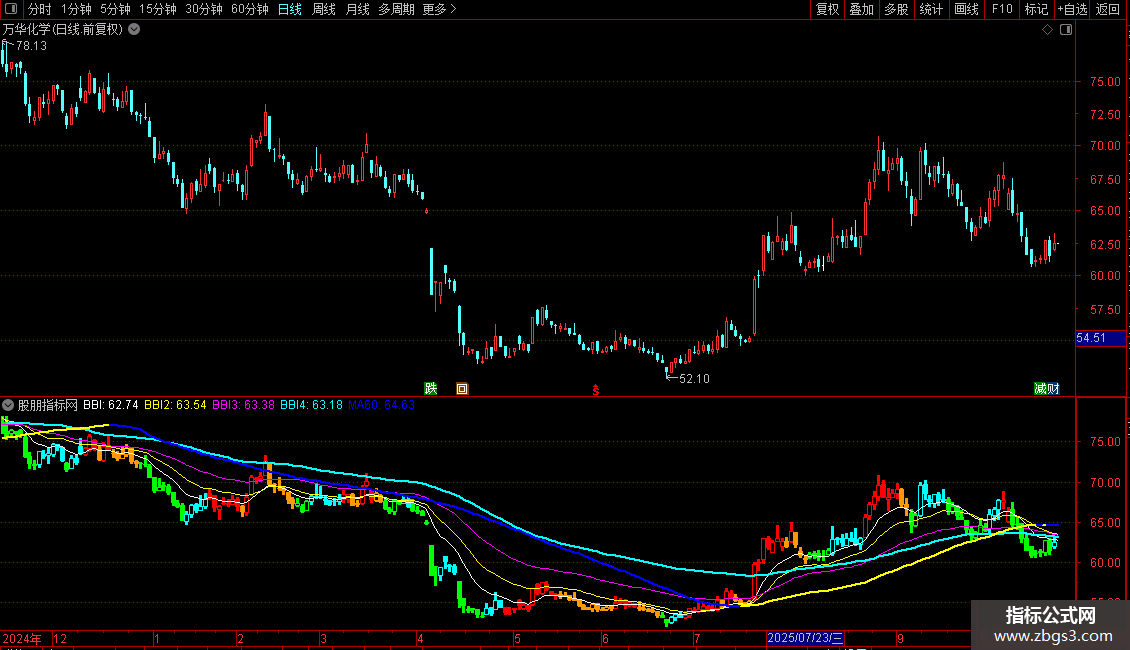
Task: Select the 1分钟 period
Action: (x=76, y=9)
